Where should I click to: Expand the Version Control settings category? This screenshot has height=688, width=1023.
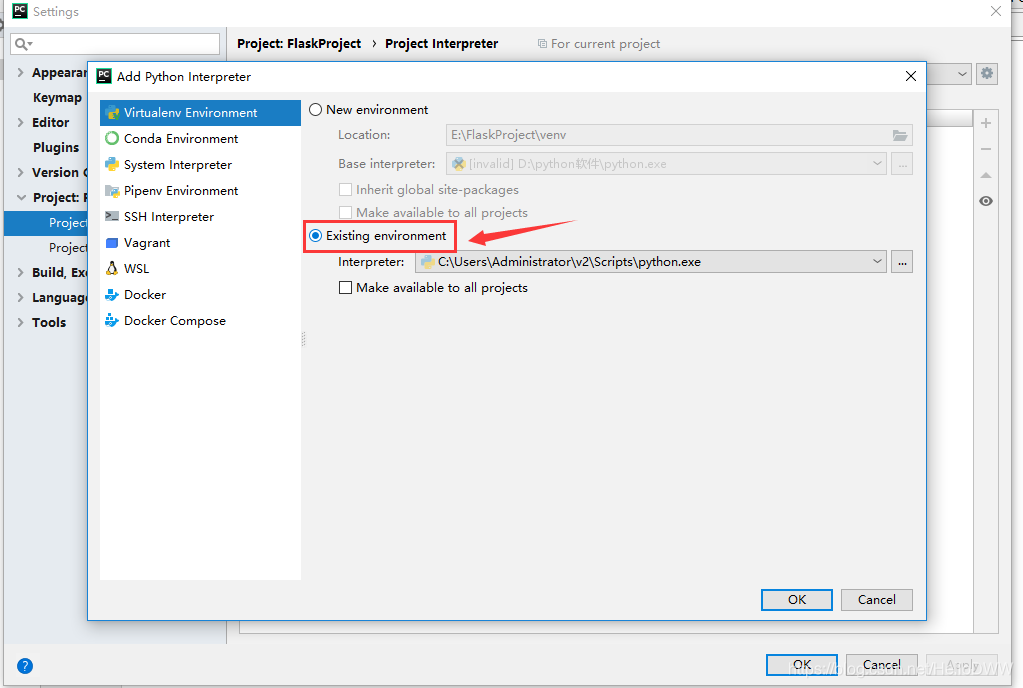(x=21, y=172)
